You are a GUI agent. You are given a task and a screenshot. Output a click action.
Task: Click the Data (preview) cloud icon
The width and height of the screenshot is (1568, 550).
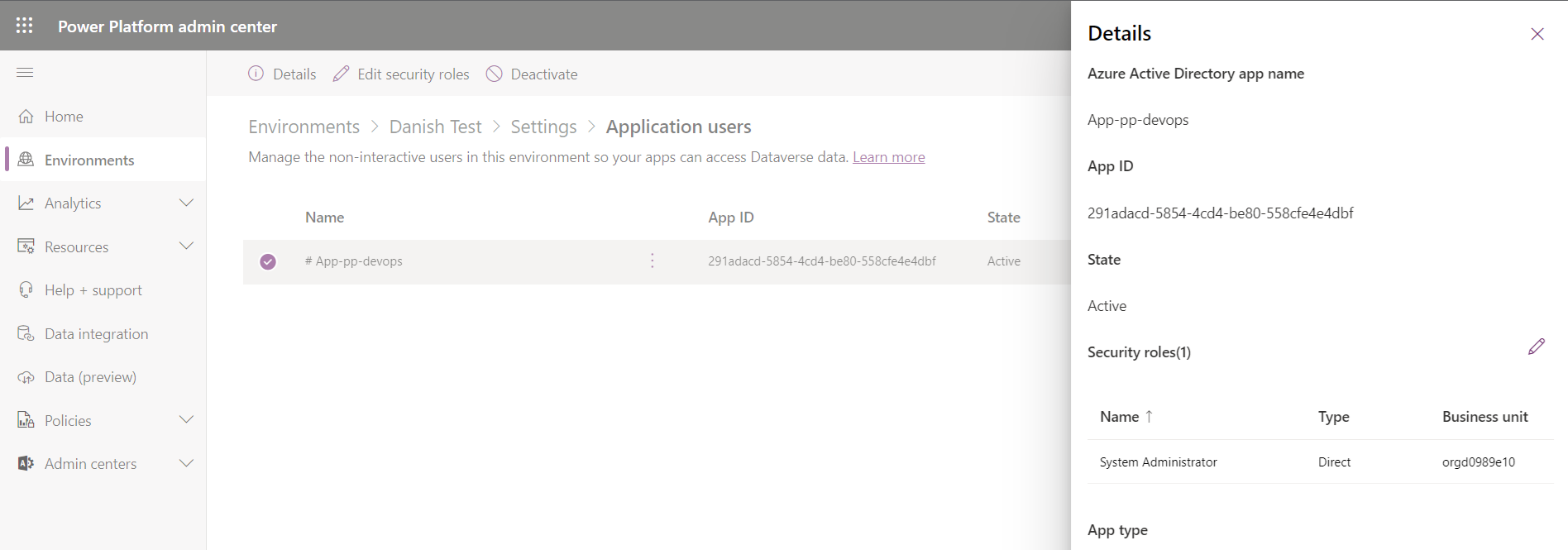(26, 377)
